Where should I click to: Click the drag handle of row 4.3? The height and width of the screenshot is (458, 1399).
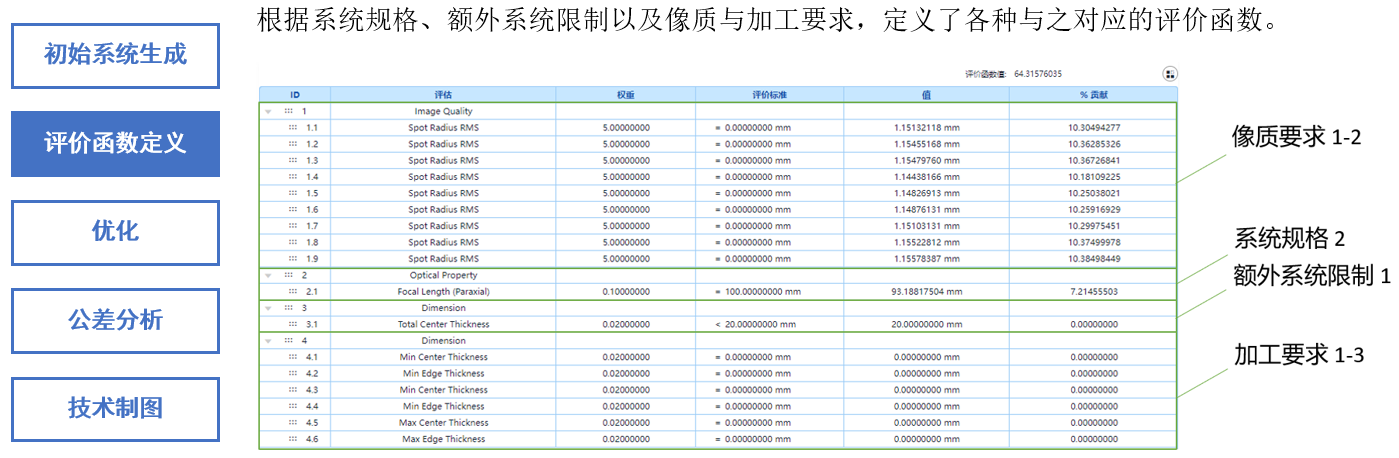coord(293,390)
